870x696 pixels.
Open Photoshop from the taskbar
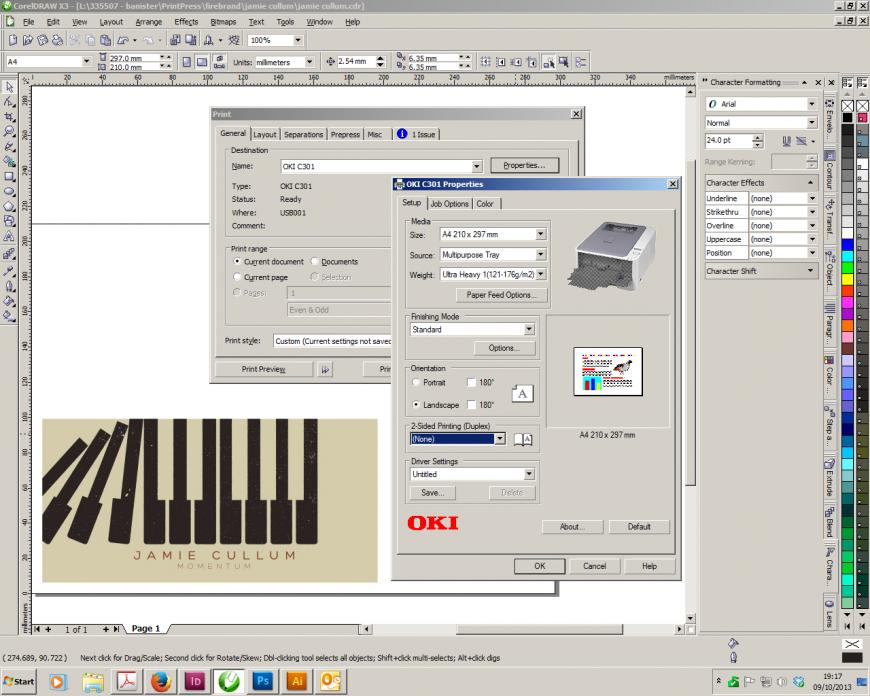[262, 681]
